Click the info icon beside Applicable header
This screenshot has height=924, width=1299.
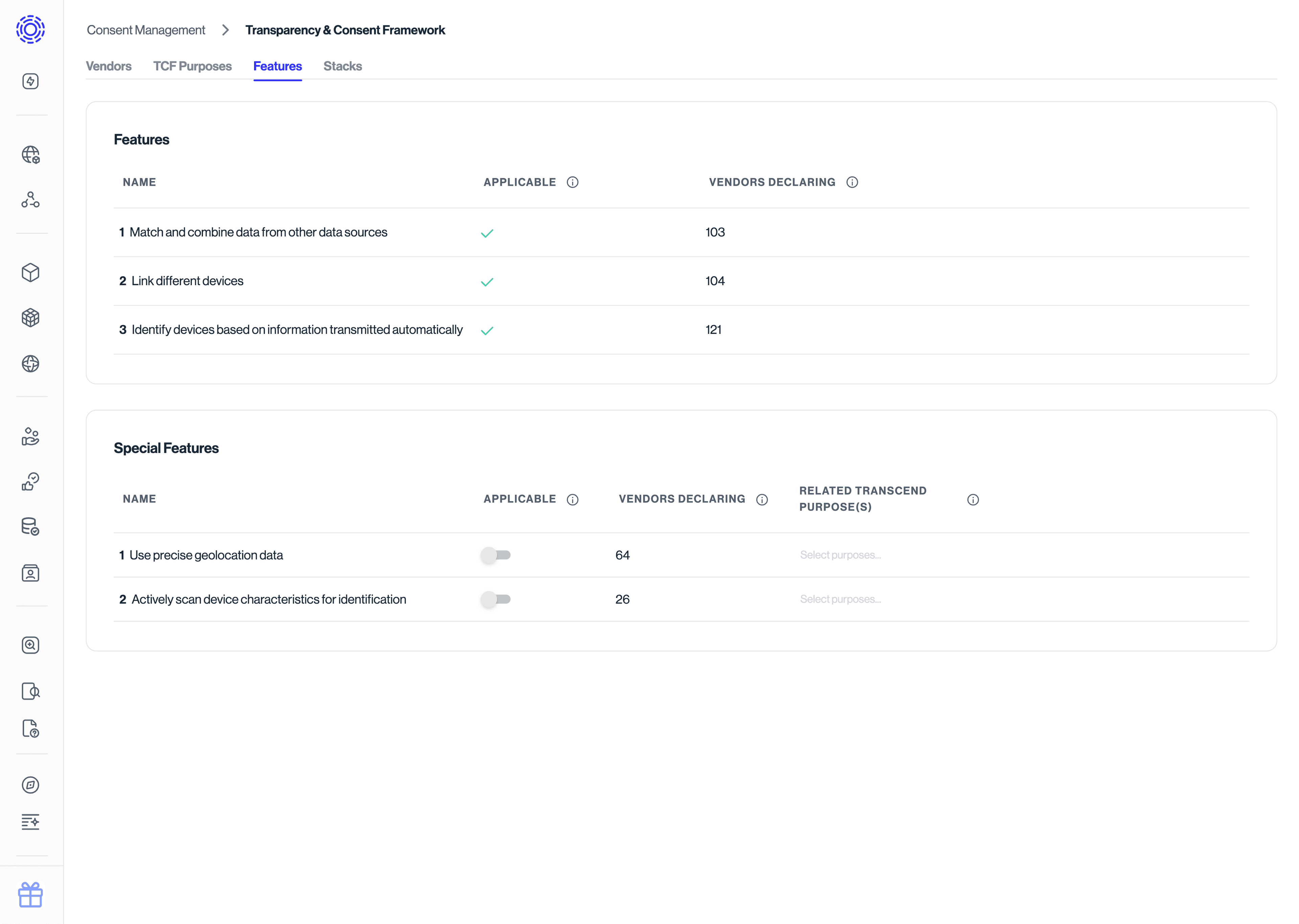point(573,182)
